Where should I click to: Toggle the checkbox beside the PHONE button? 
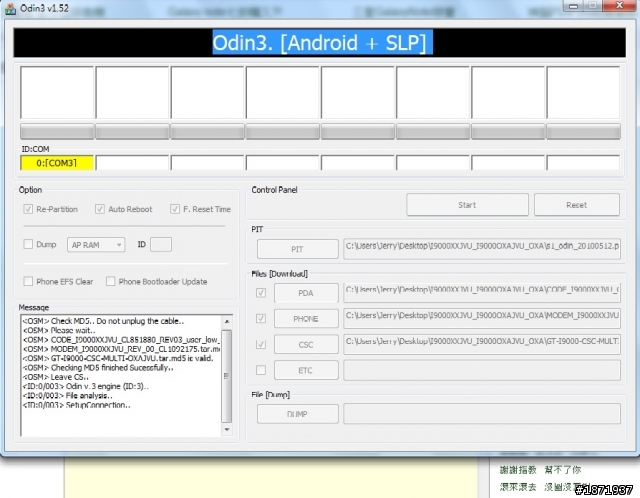[261, 319]
